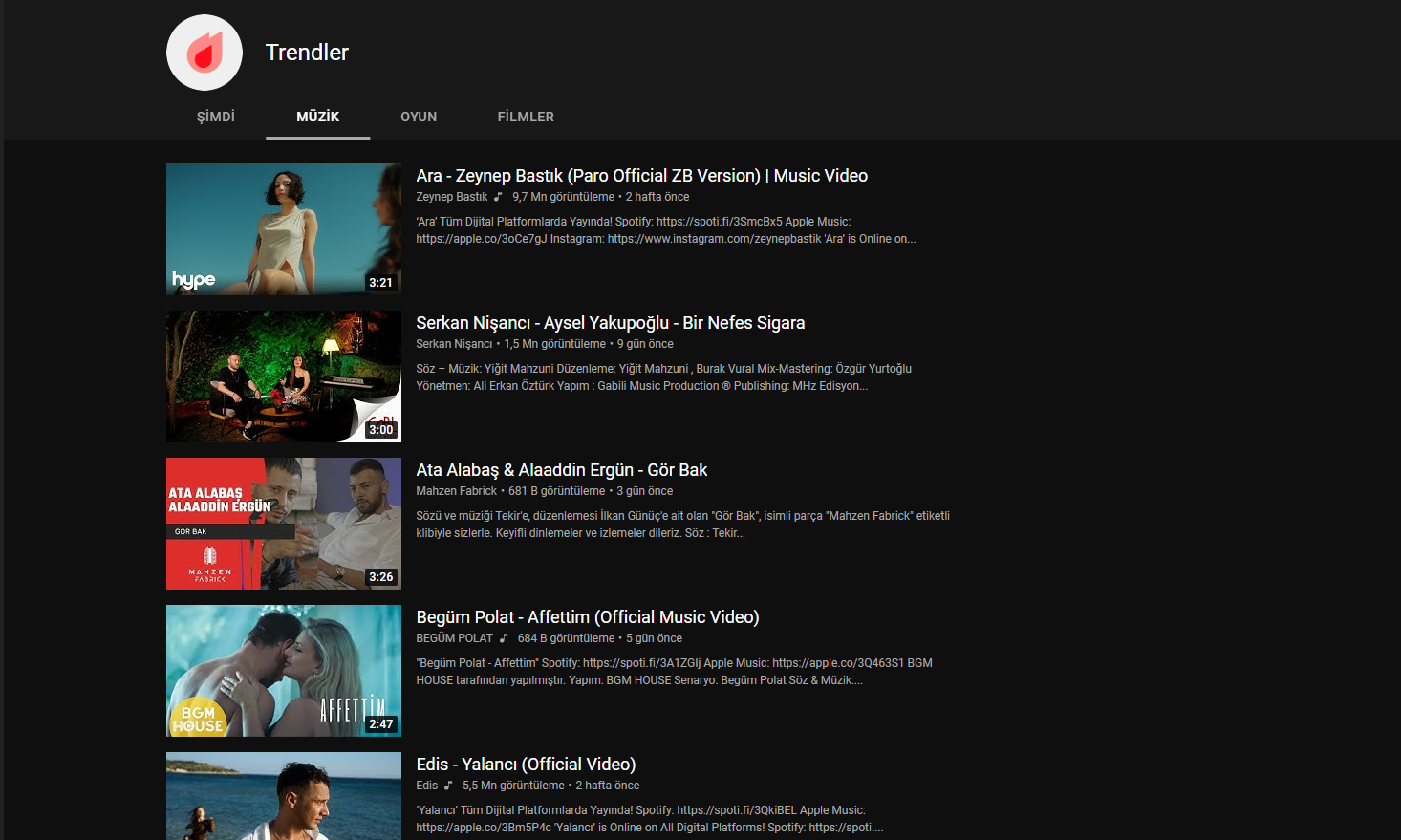
Task: Click the 3:21 duration badge
Action: (381, 283)
